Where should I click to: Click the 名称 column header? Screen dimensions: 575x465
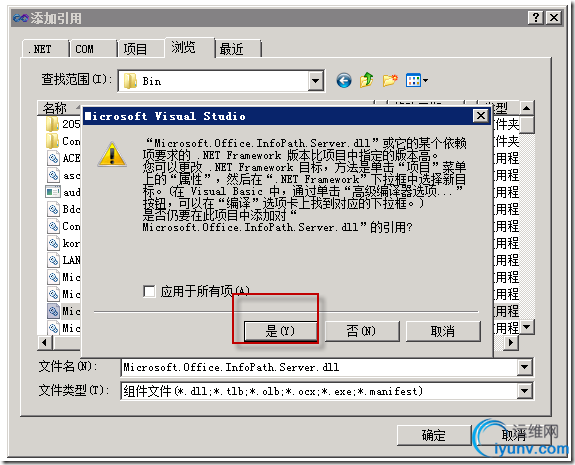(59, 108)
